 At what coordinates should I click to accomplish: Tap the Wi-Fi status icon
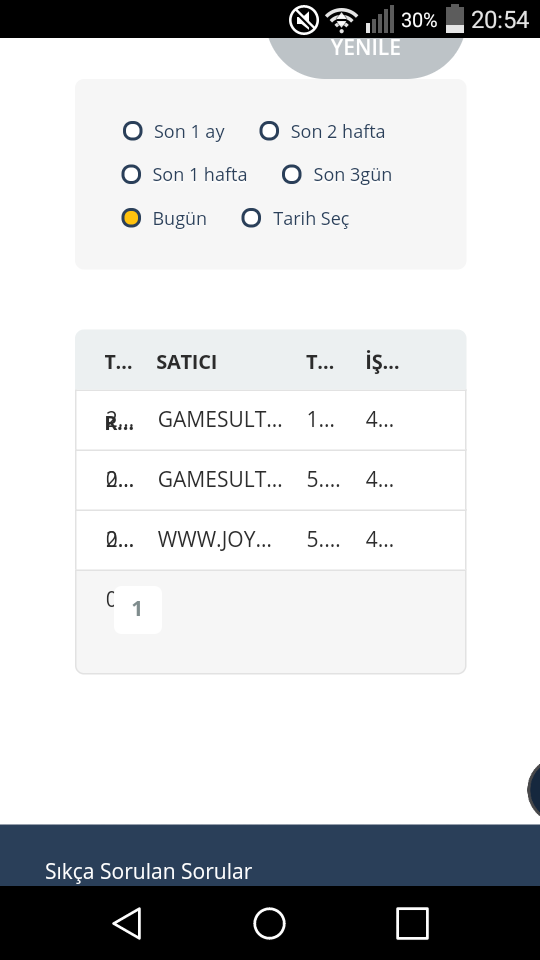(x=342, y=20)
